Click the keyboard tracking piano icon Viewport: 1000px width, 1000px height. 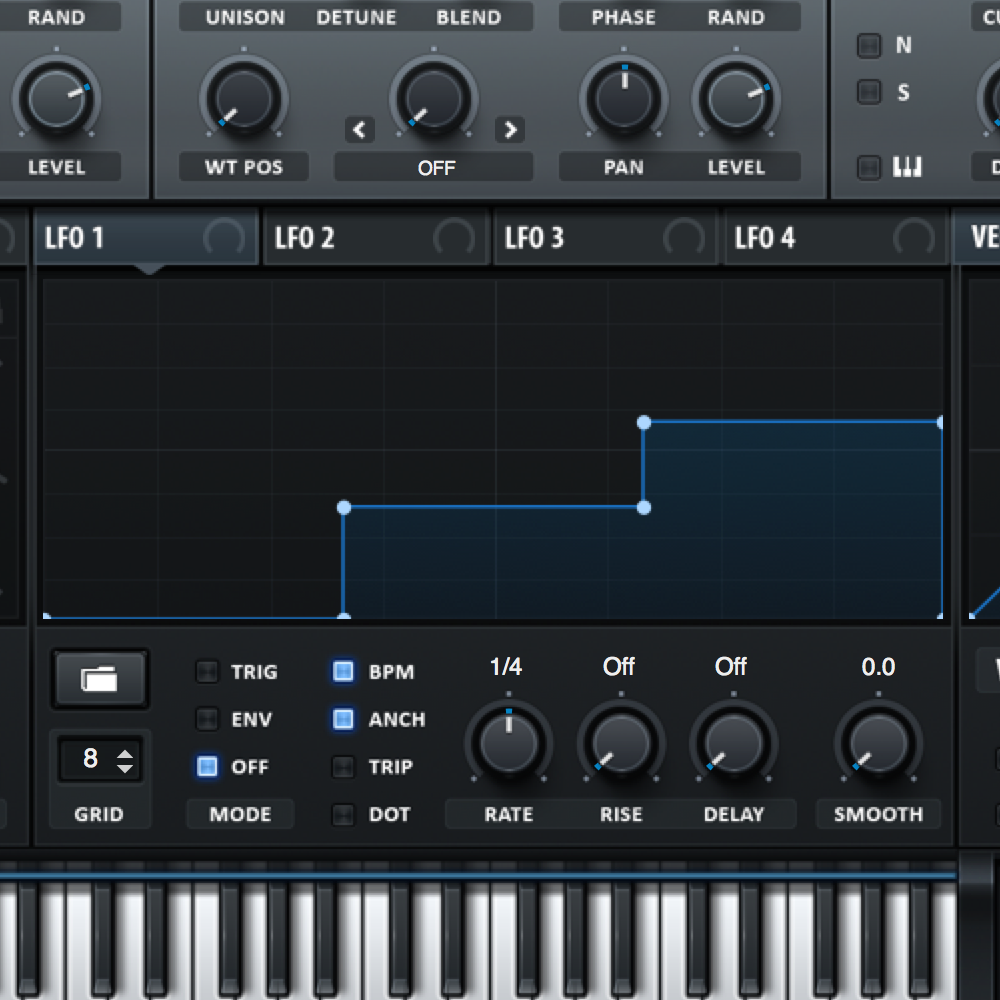(907, 167)
